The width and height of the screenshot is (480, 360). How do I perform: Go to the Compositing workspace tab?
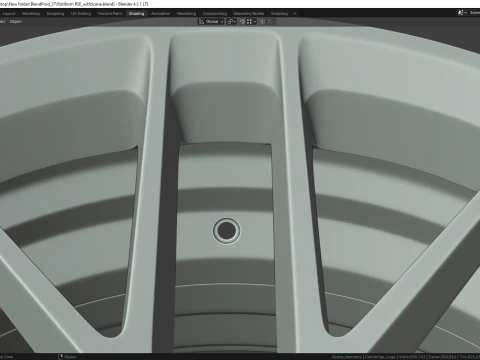(x=215, y=14)
